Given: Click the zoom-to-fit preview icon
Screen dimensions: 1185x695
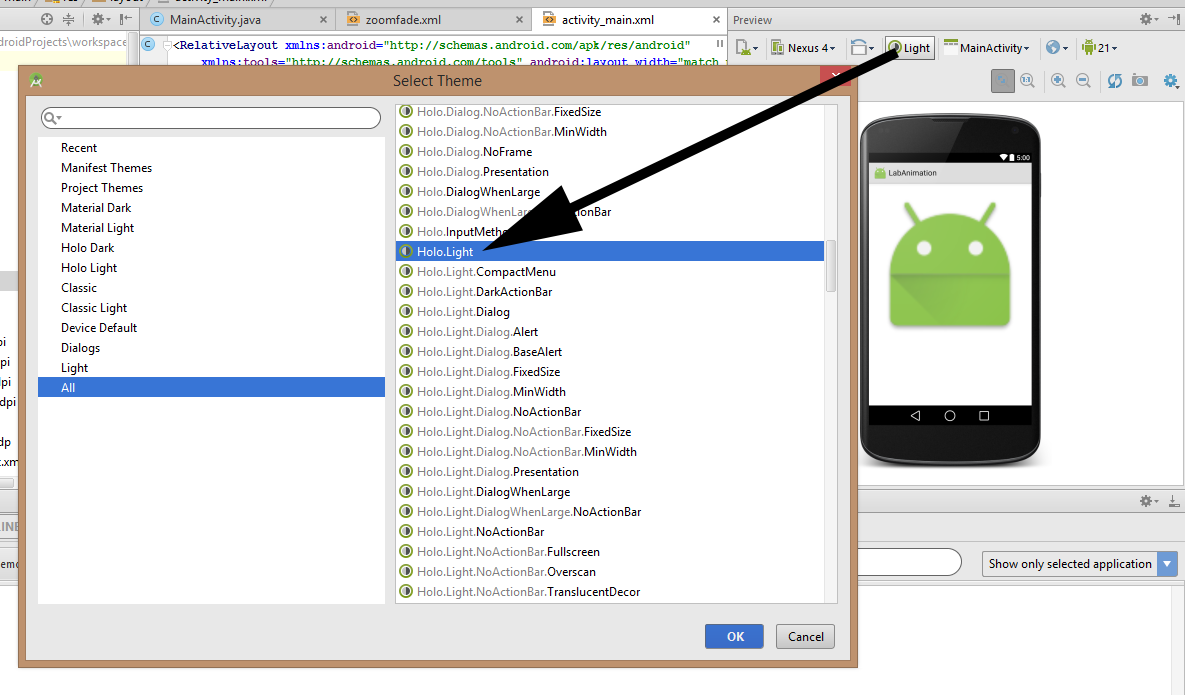Looking at the screenshot, I should coord(1002,81).
